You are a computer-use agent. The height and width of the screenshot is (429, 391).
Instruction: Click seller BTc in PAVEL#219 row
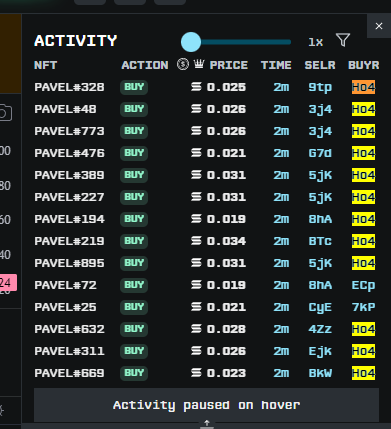pos(320,241)
